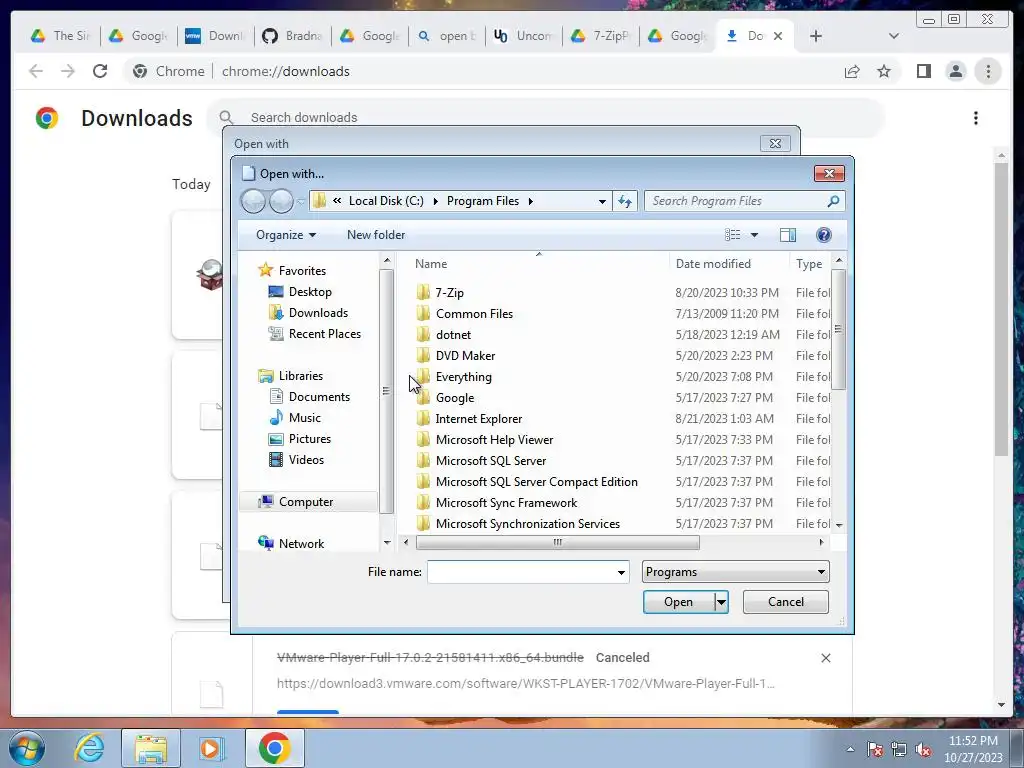
Task: Click the Cancel button
Action: [x=786, y=602]
